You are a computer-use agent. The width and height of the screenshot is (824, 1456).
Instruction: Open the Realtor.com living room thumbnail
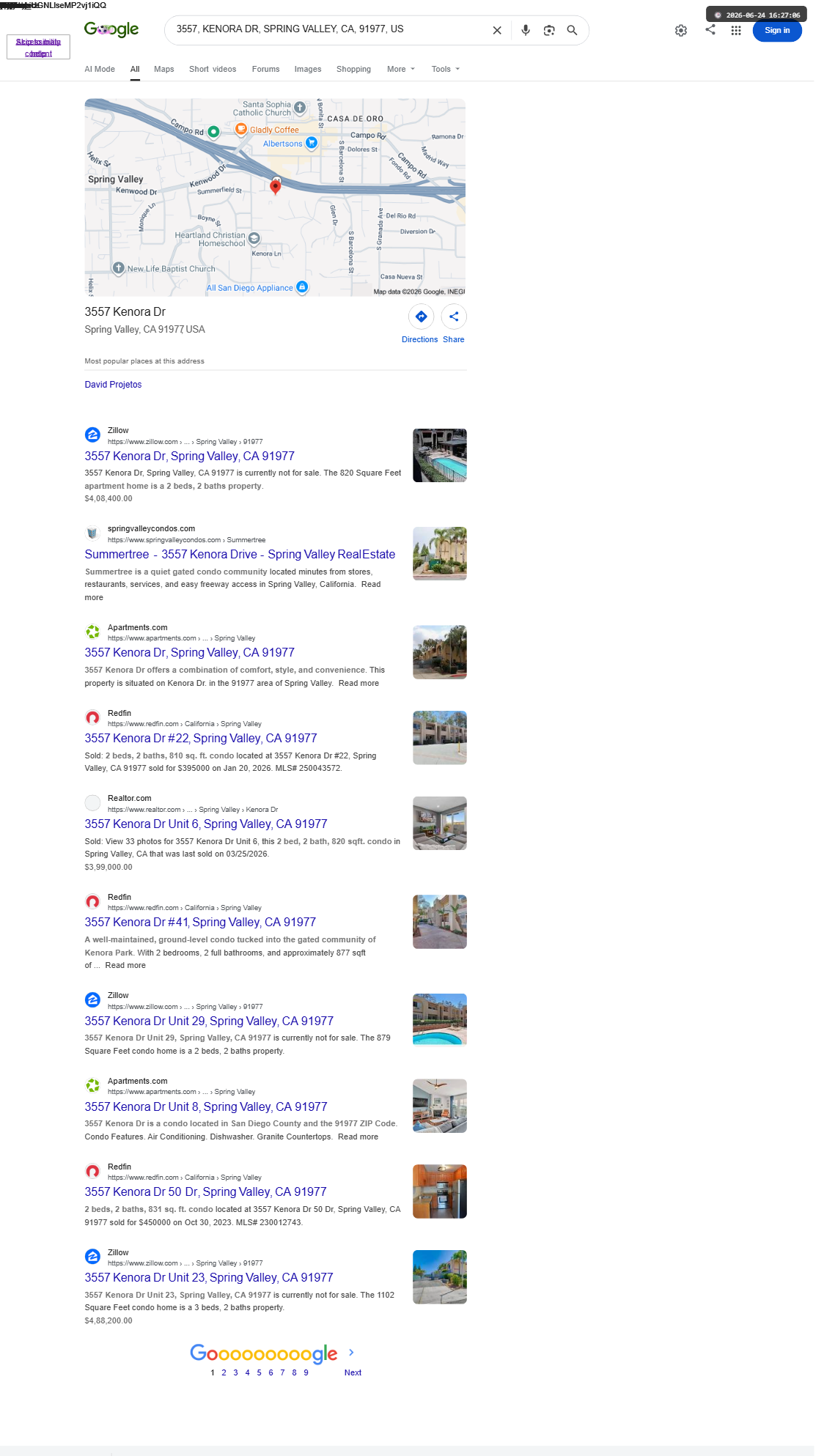click(x=440, y=823)
